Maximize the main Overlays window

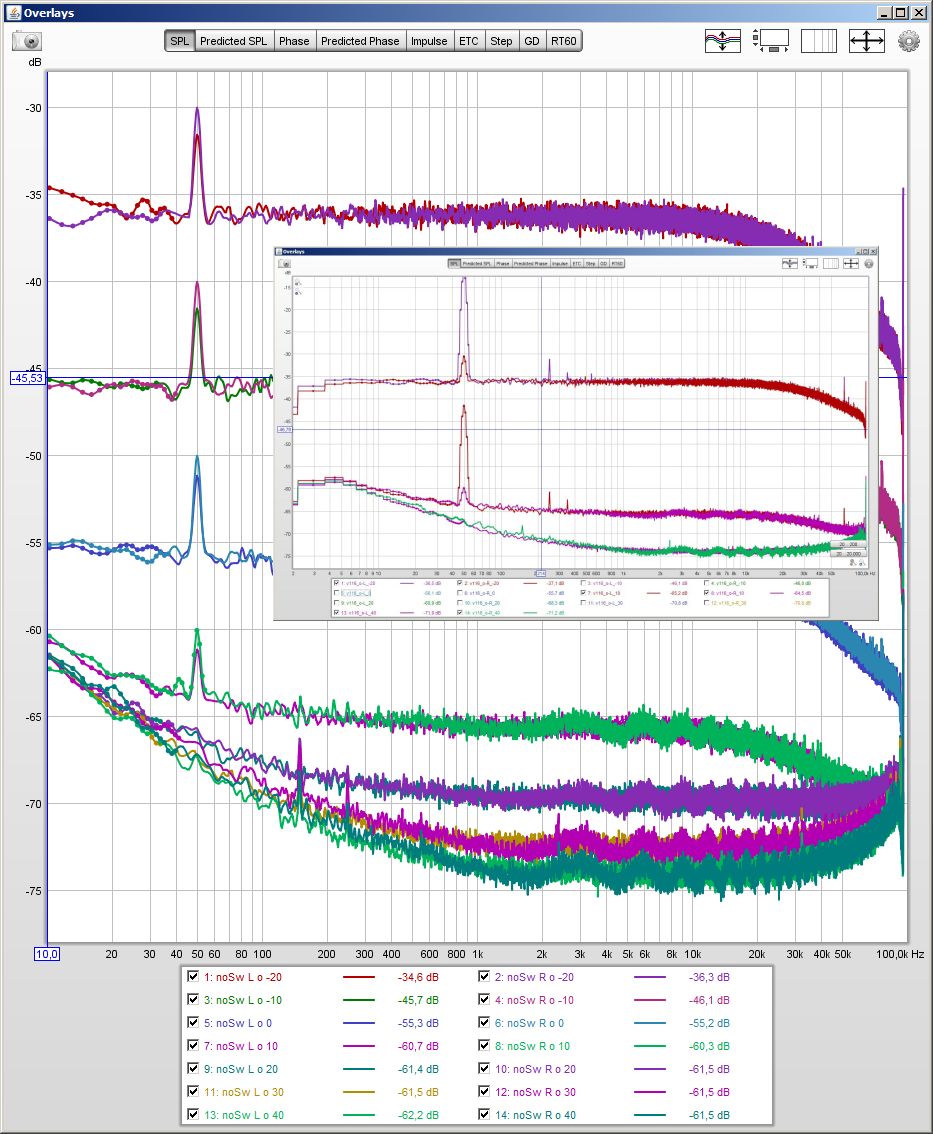(900, 12)
